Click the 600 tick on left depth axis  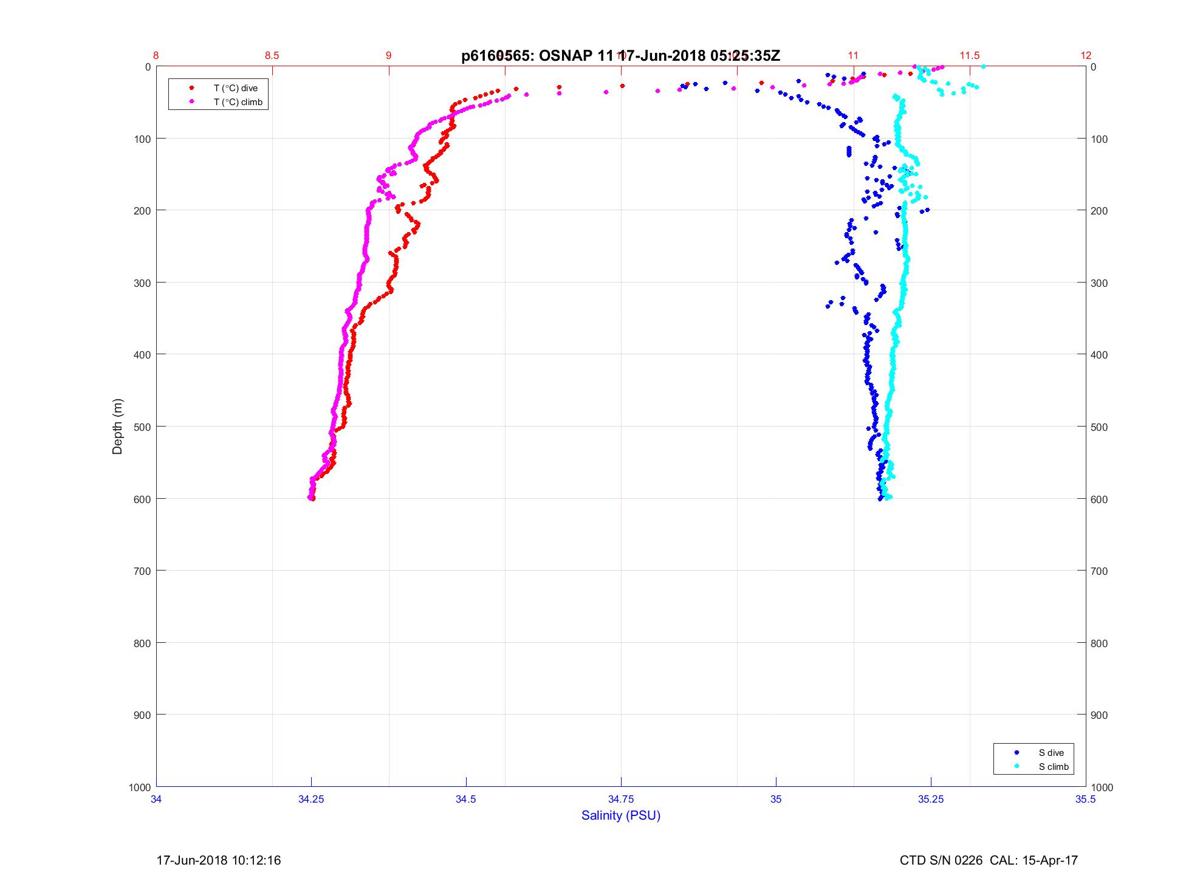point(142,499)
